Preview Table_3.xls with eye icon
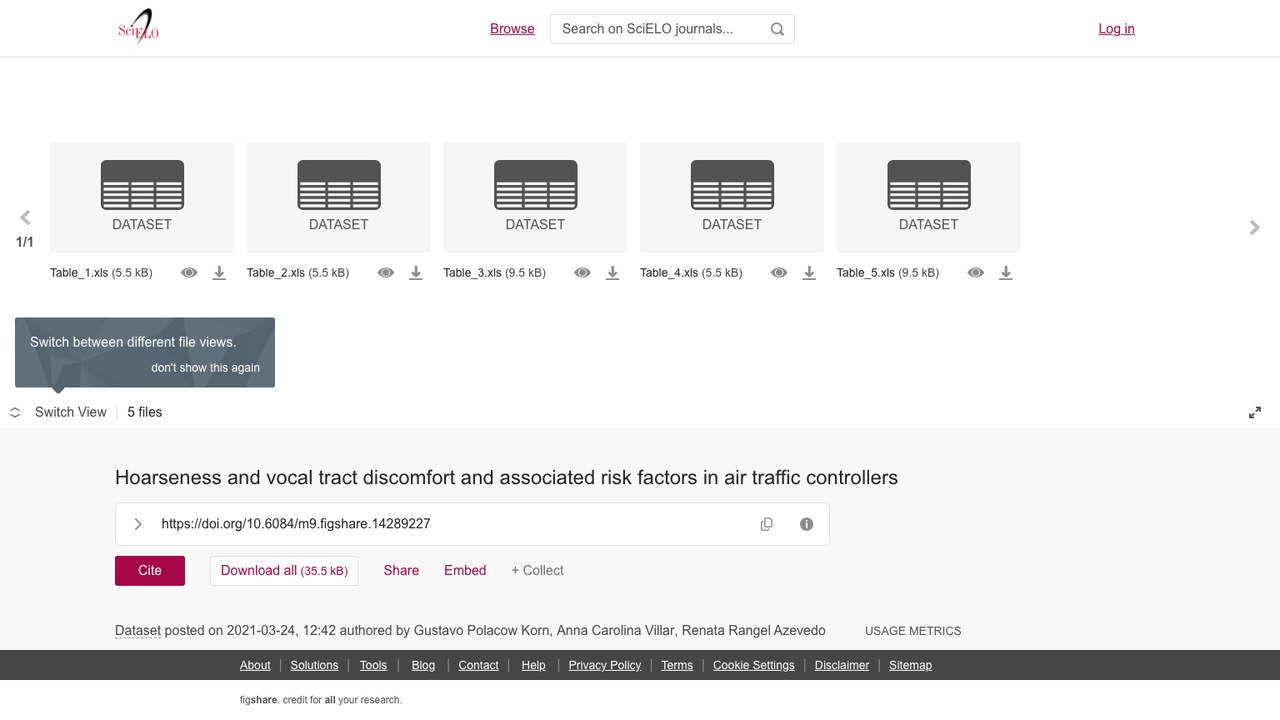 [582, 273]
